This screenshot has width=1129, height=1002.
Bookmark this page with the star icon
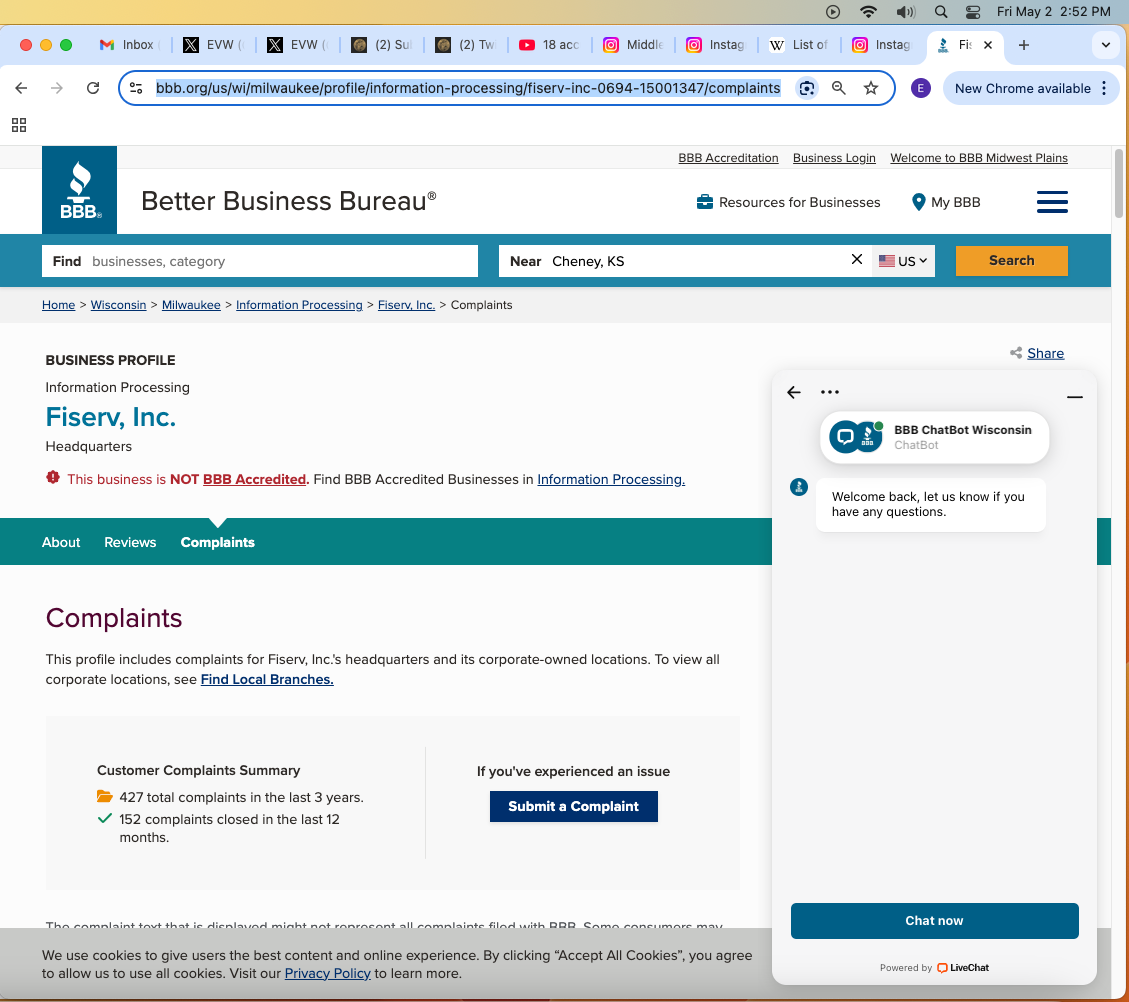click(x=871, y=88)
